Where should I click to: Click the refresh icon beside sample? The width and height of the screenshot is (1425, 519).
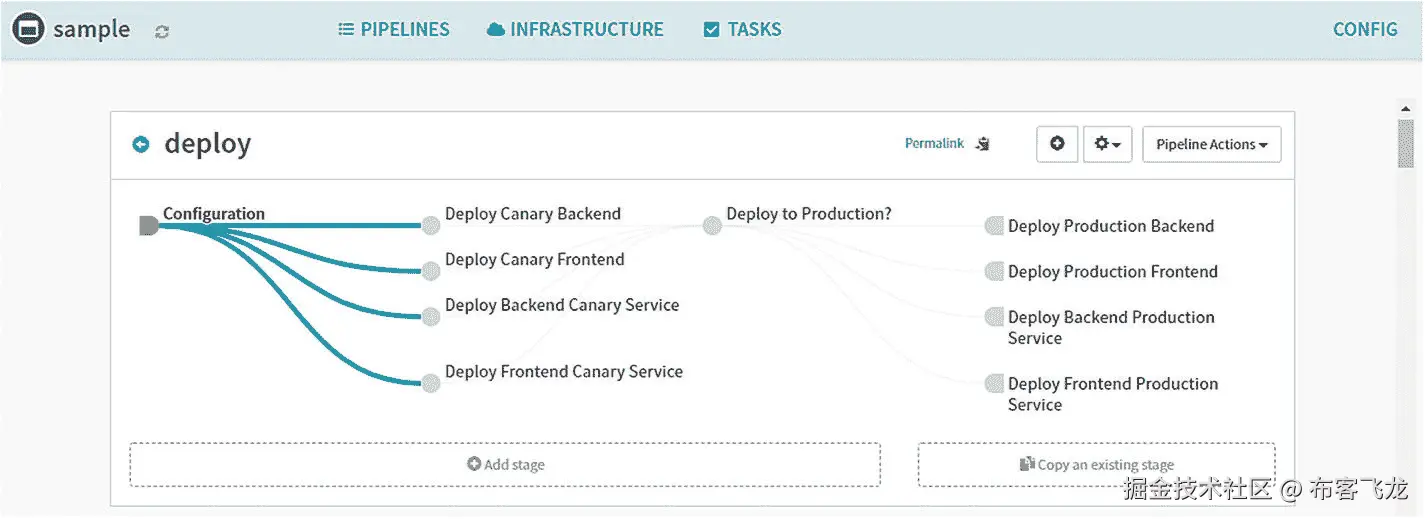click(x=162, y=31)
